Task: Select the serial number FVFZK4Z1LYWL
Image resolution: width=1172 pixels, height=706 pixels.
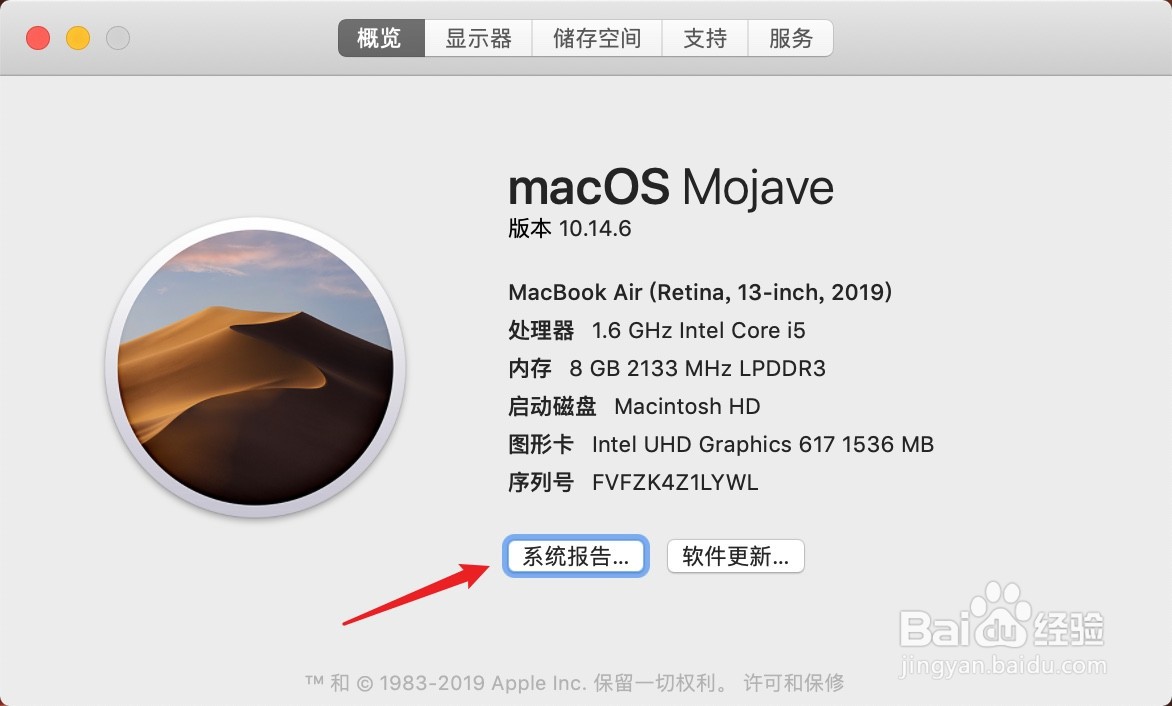Action: coord(675,483)
